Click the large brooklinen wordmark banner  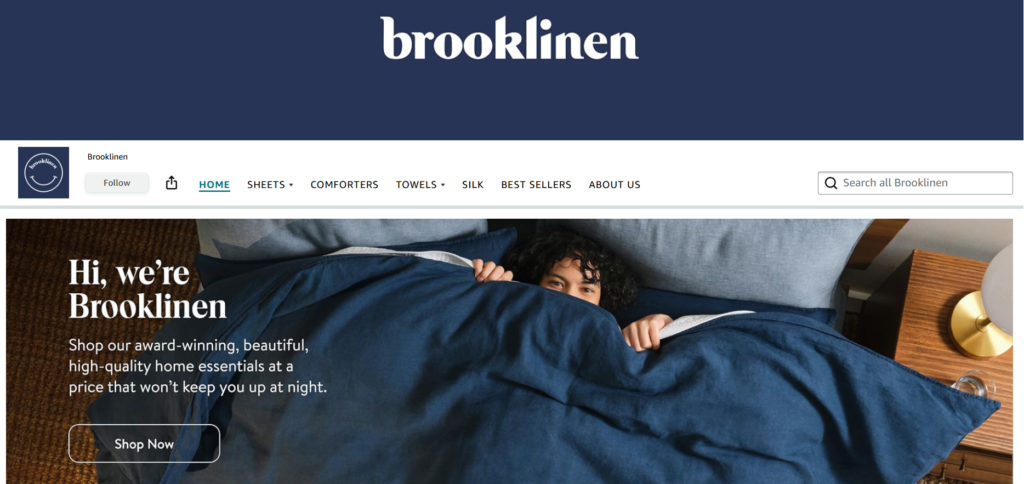point(509,38)
